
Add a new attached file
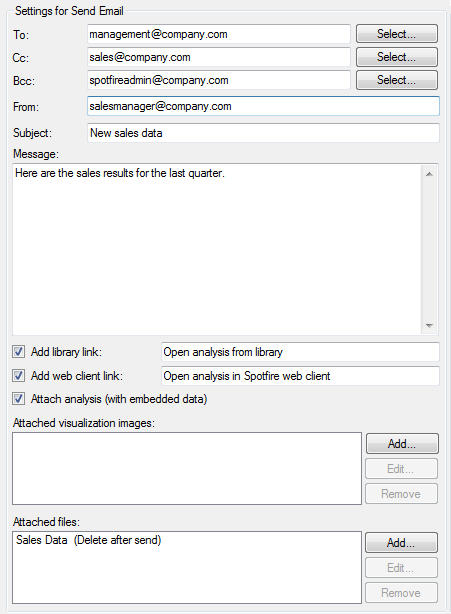401,543
